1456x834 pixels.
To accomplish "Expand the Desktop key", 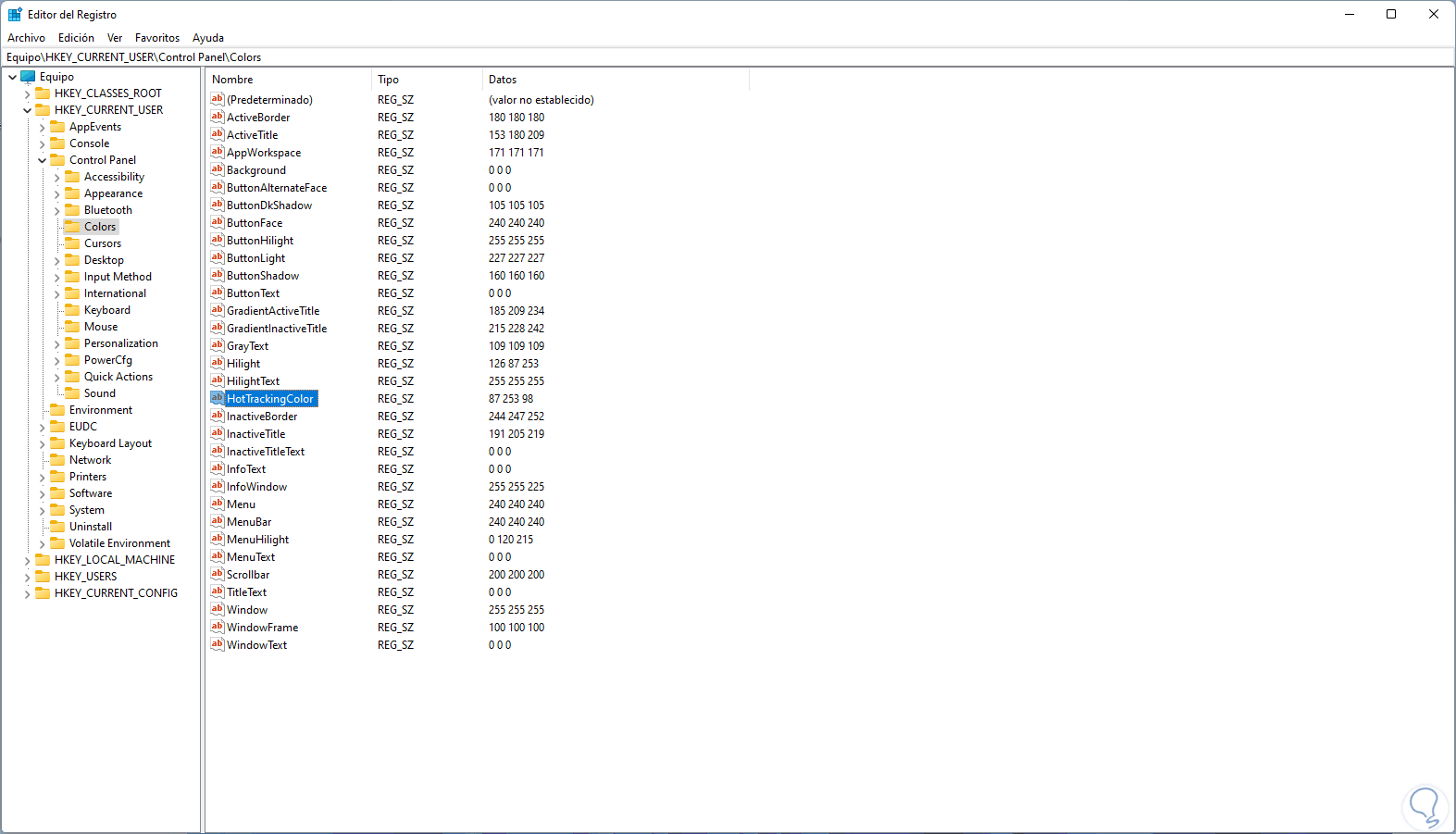I will click(56, 261).
